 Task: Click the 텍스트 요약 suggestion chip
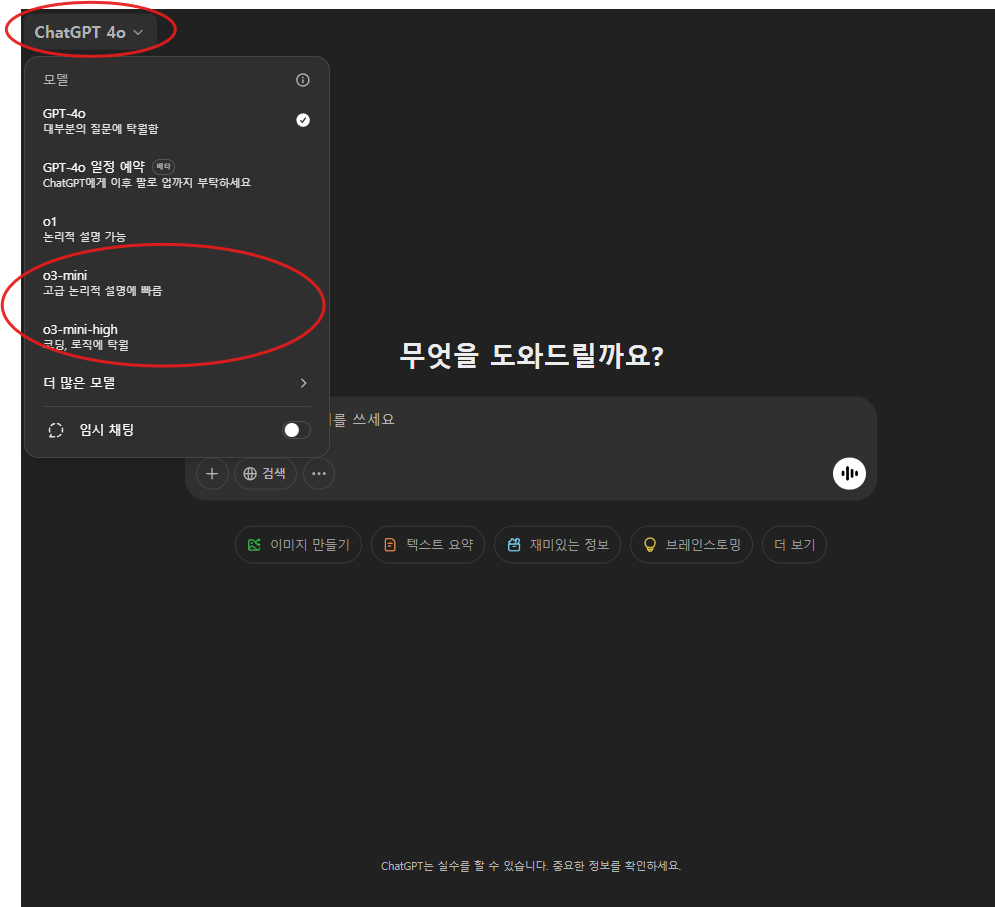coord(428,545)
